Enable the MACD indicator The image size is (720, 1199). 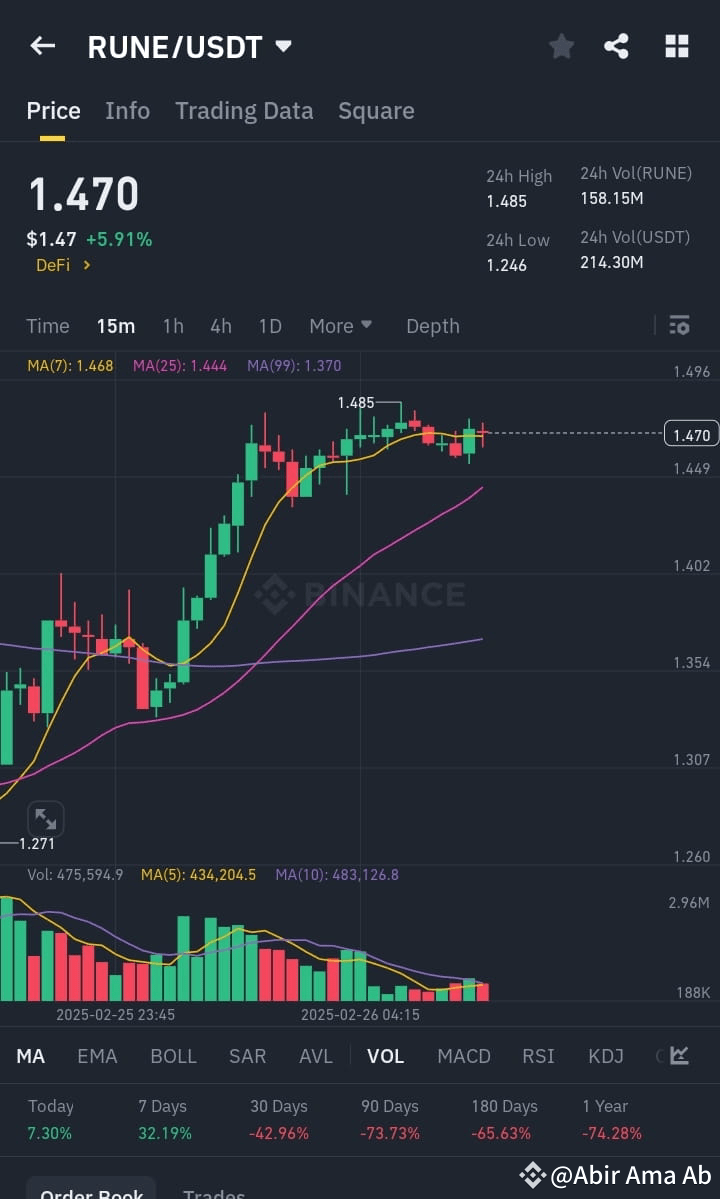click(463, 1056)
